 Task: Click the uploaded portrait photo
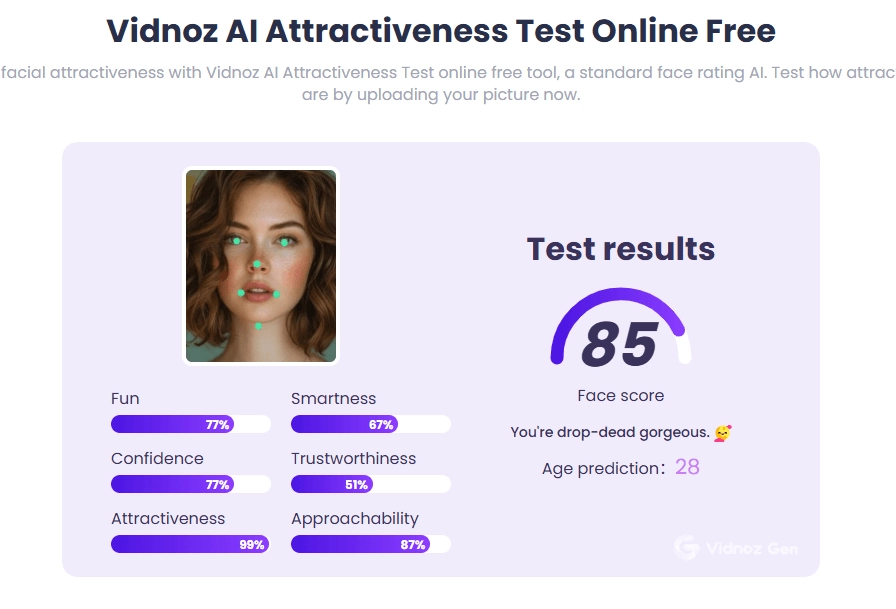[x=259, y=264]
